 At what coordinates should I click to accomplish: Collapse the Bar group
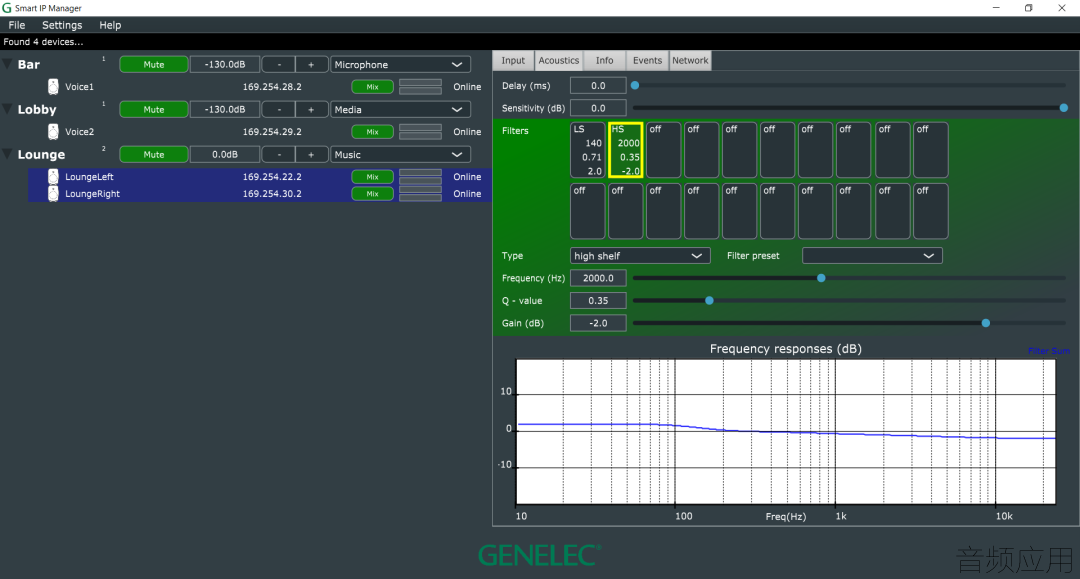click(x=8, y=65)
